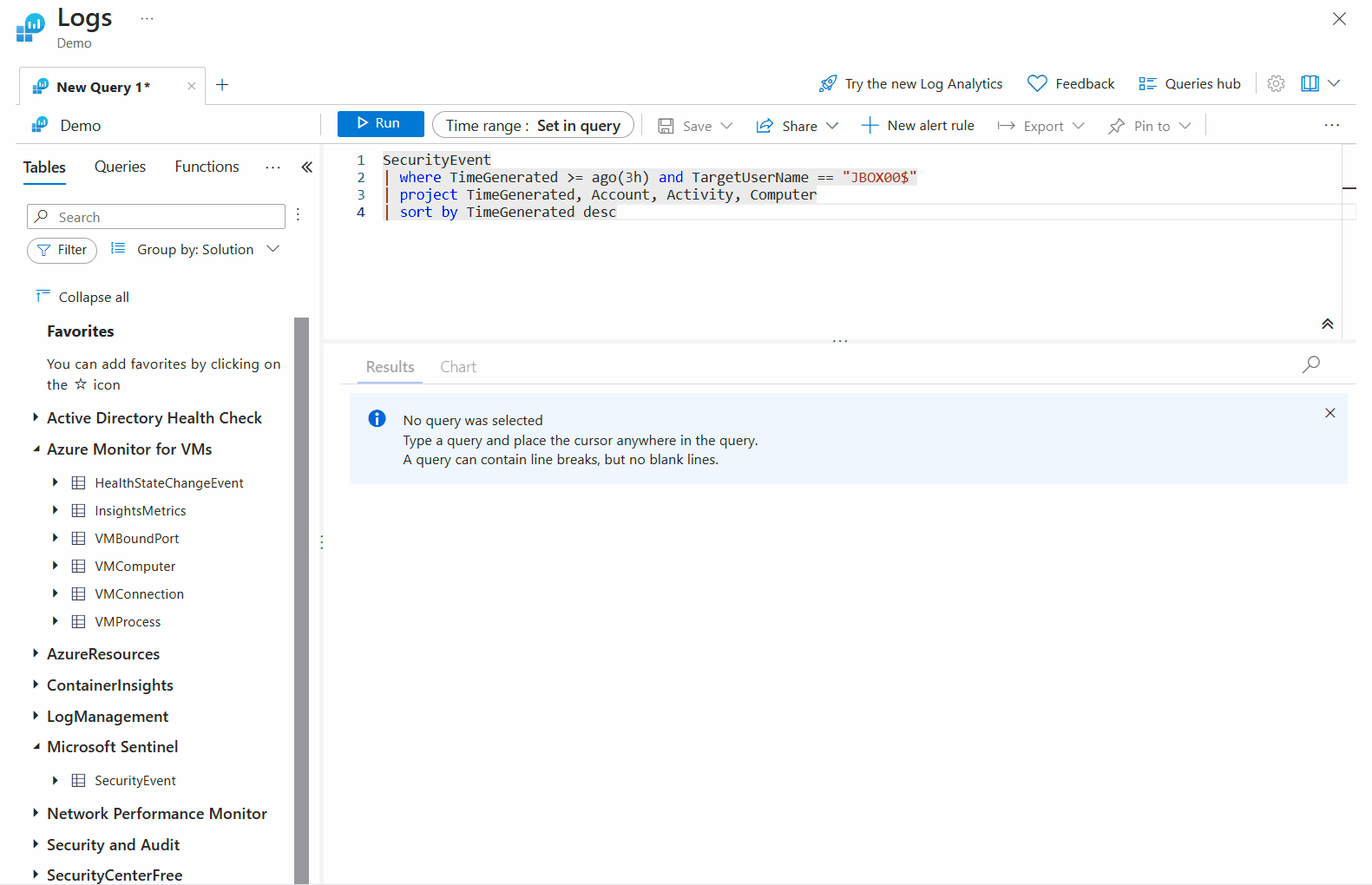Viewport: 1372px width, 885px height.
Task: Open Queries hub
Action: pyautogui.click(x=1189, y=83)
